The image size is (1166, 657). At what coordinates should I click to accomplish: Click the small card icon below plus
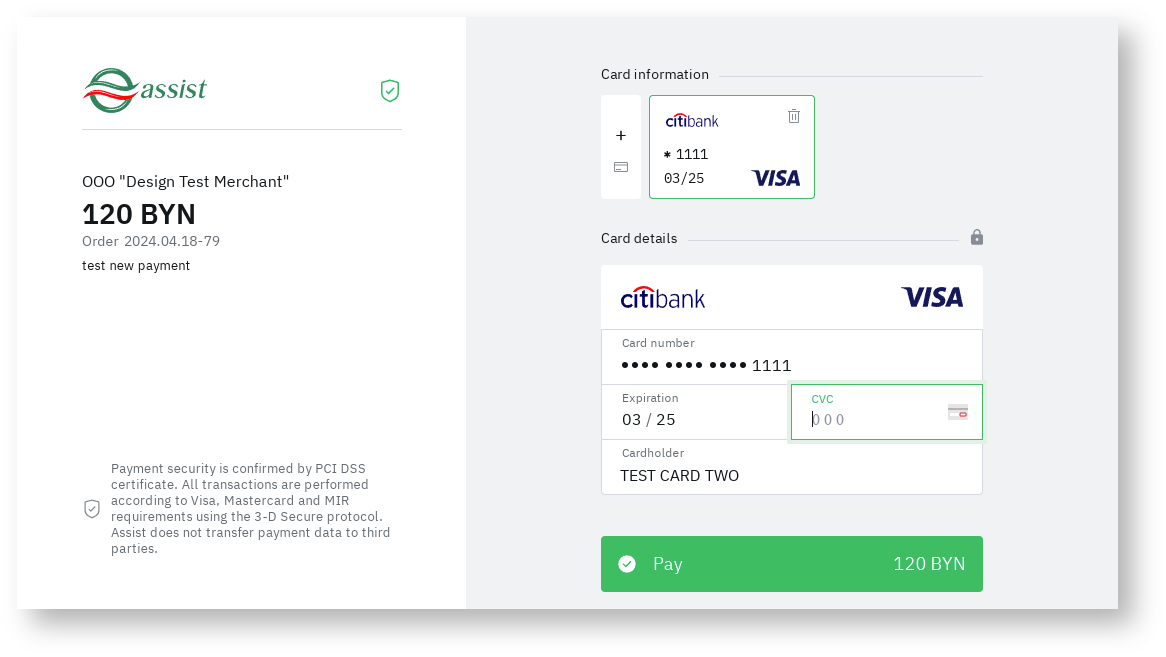click(621, 167)
